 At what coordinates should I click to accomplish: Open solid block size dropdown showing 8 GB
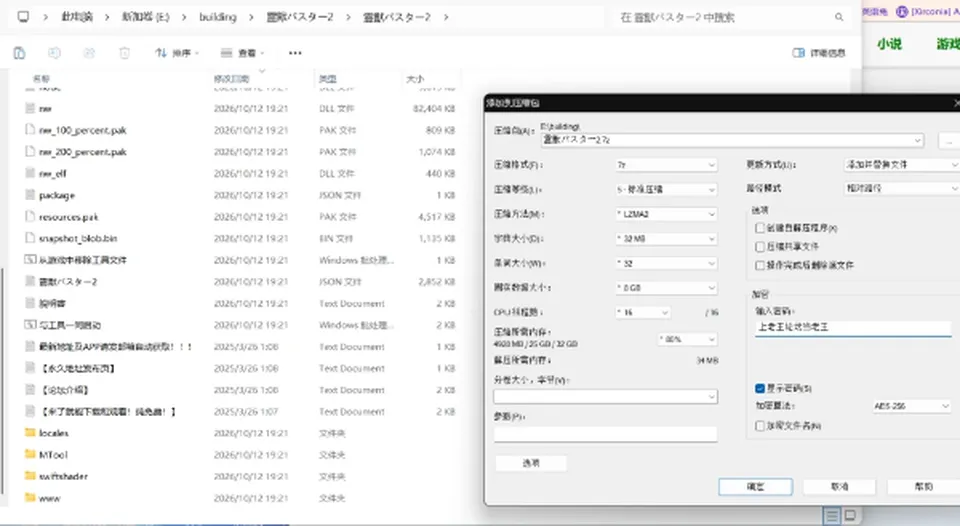[666, 288]
